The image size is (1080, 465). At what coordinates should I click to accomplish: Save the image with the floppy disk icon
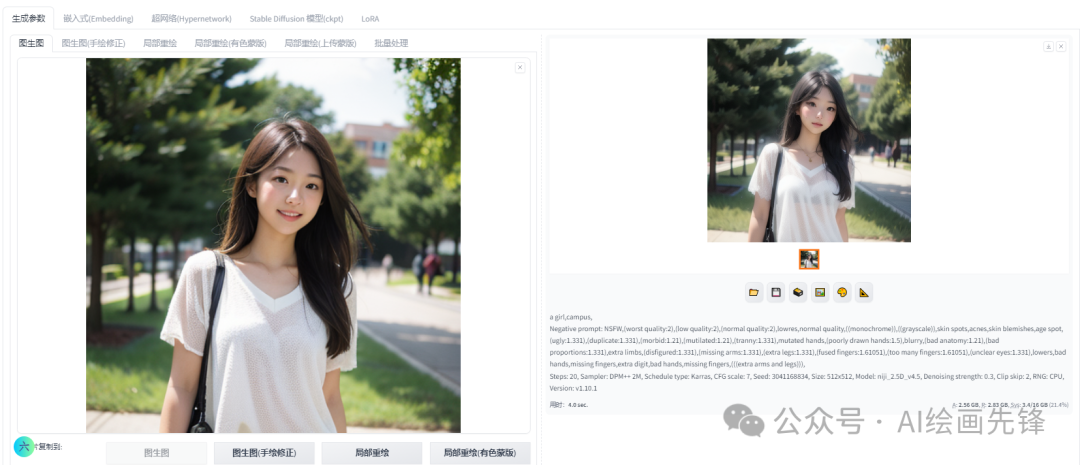click(776, 293)
